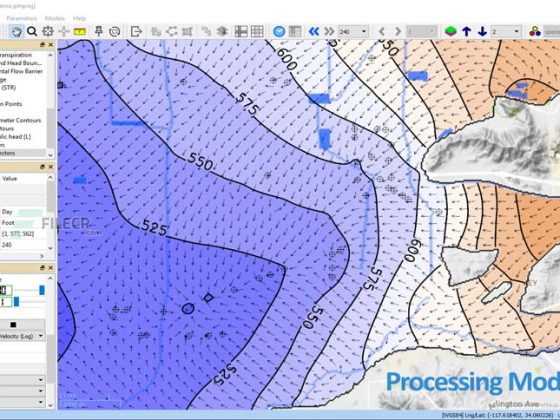Select Hydraulic head [L] in layer list
Viewport: 560px width, 420px height.
pyautogui.click(x=16, y=136)
